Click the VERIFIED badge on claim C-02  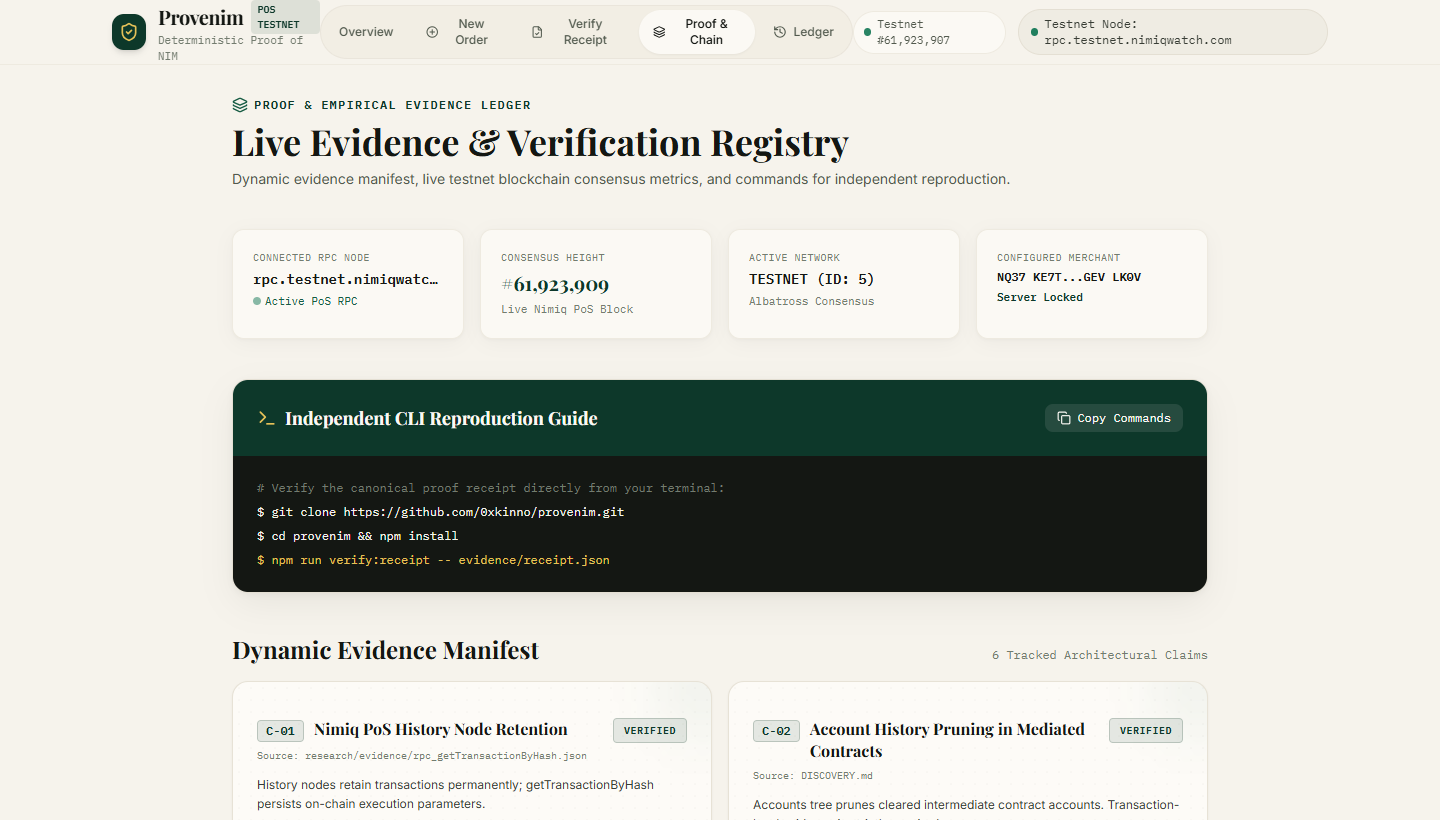1146,730
